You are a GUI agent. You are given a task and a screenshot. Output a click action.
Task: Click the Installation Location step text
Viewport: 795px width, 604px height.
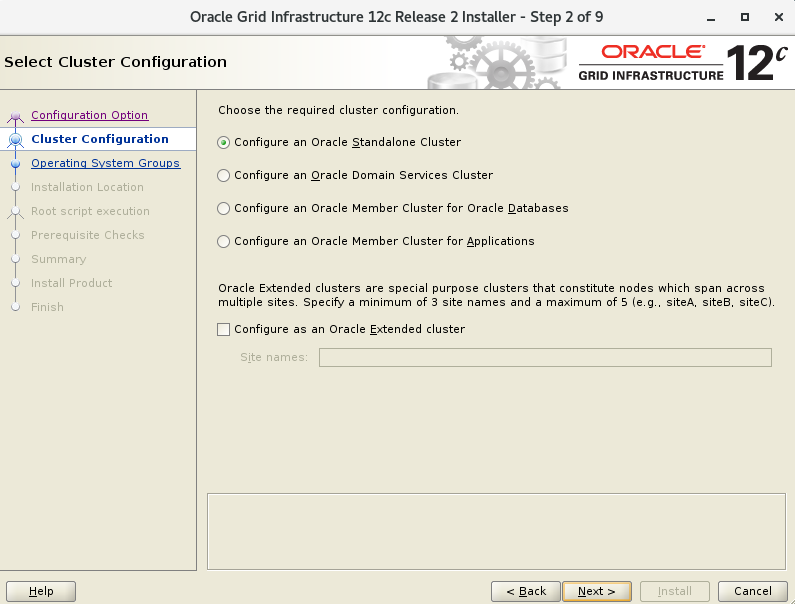click(x=87, y=187)
